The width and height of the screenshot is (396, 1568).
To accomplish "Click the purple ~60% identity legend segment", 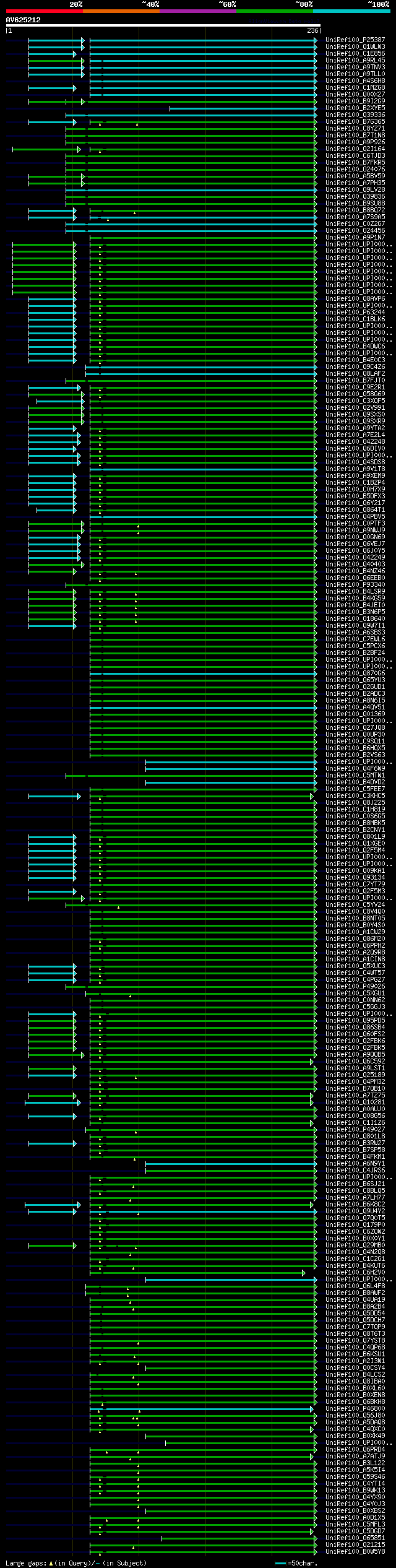I will 198,11.
